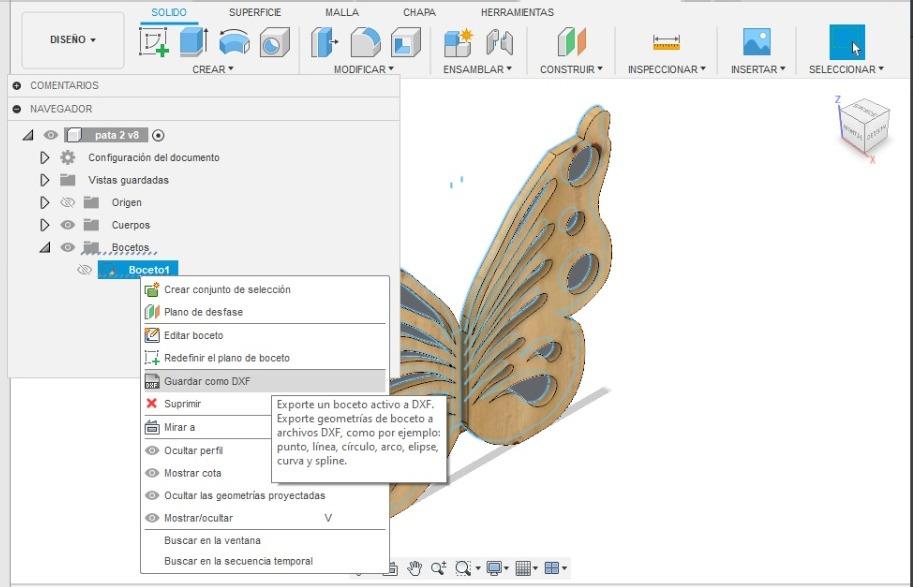Click the Insert image icon

point(757,42)
